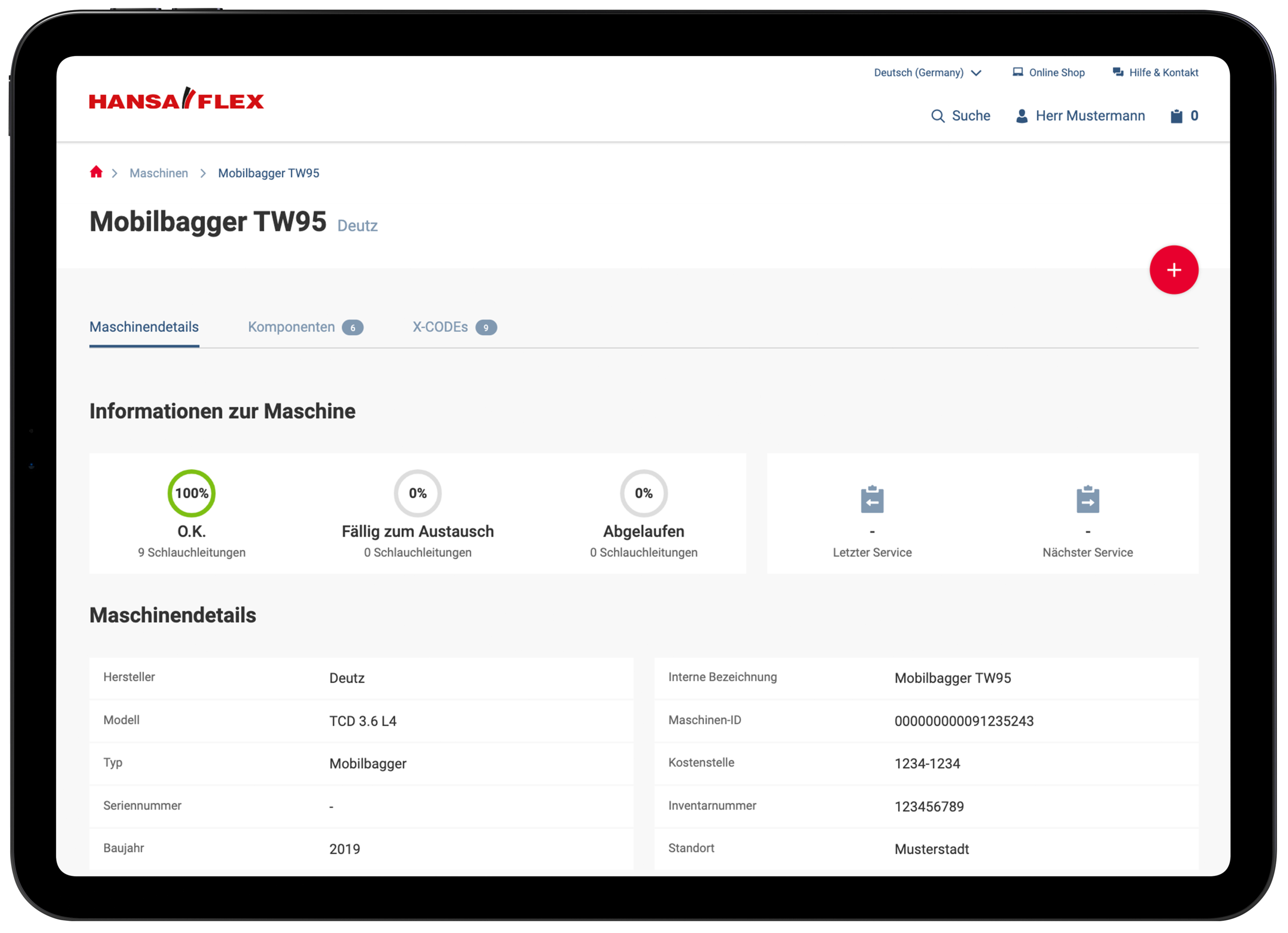Open the Online Shop link
Viewport: 1288px width, 933px height.
1048,73
